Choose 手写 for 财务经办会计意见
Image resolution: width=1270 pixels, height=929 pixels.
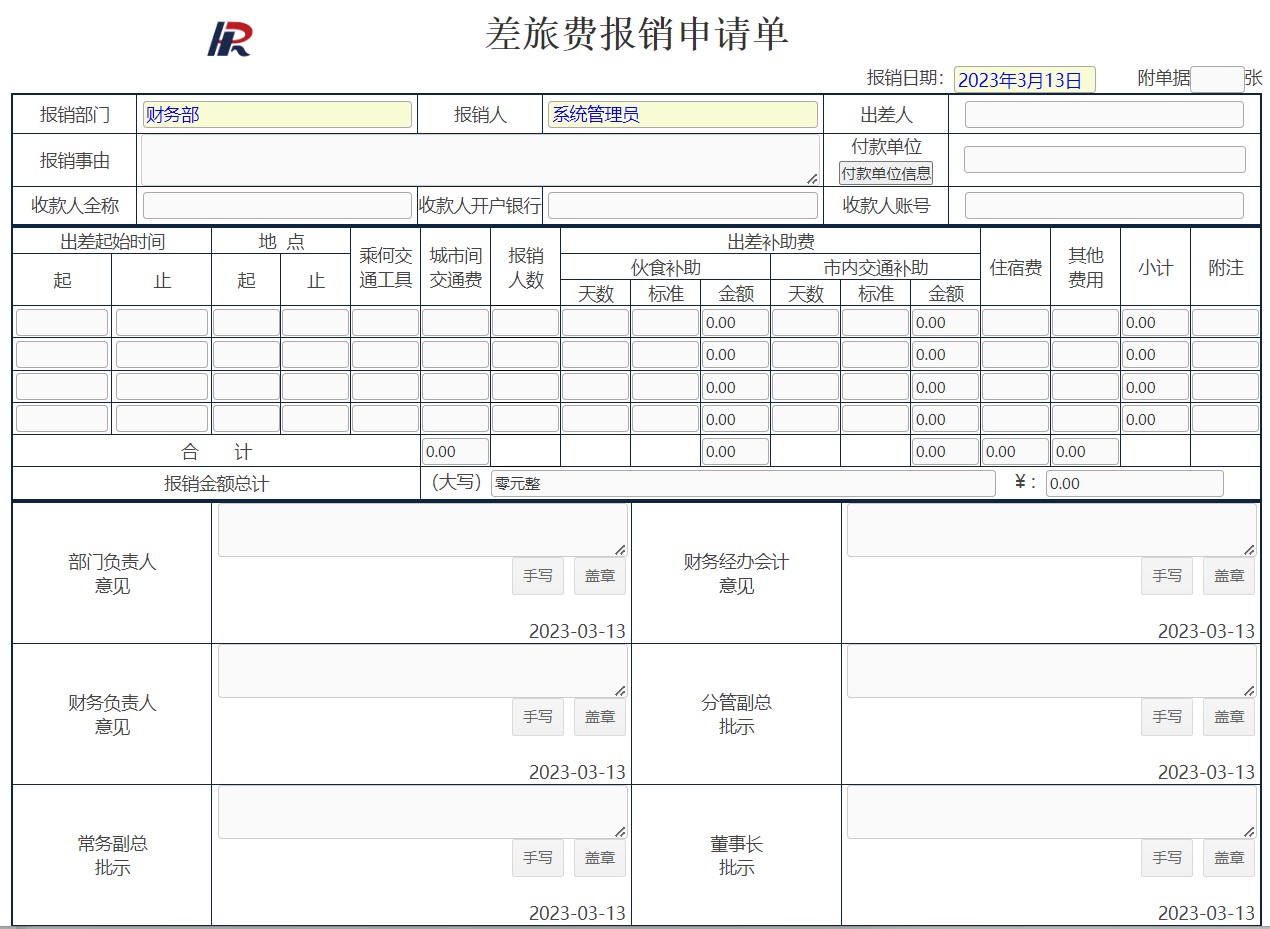click(x=1167, y=576)
